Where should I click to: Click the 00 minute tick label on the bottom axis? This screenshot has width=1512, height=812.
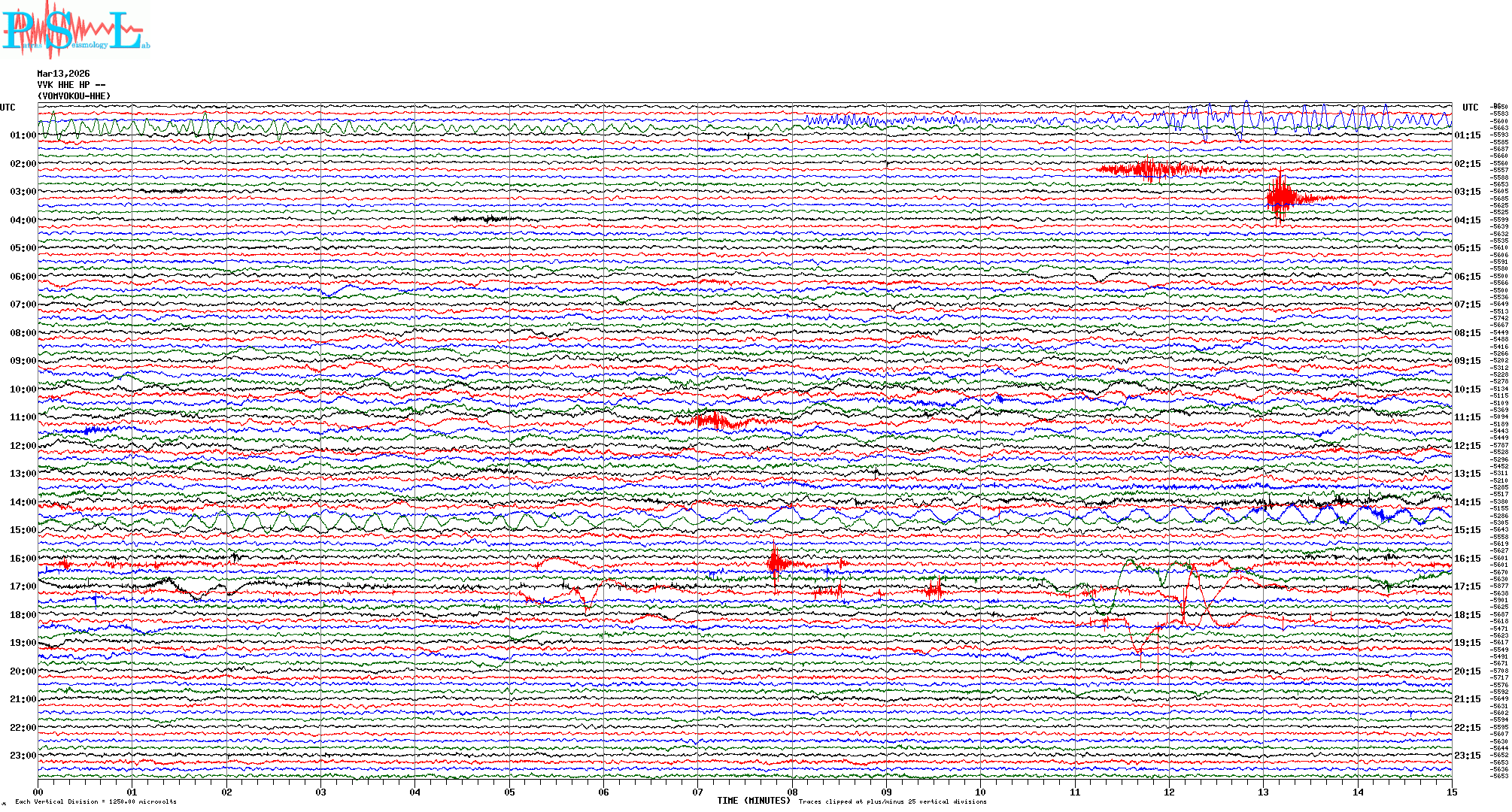38,792
